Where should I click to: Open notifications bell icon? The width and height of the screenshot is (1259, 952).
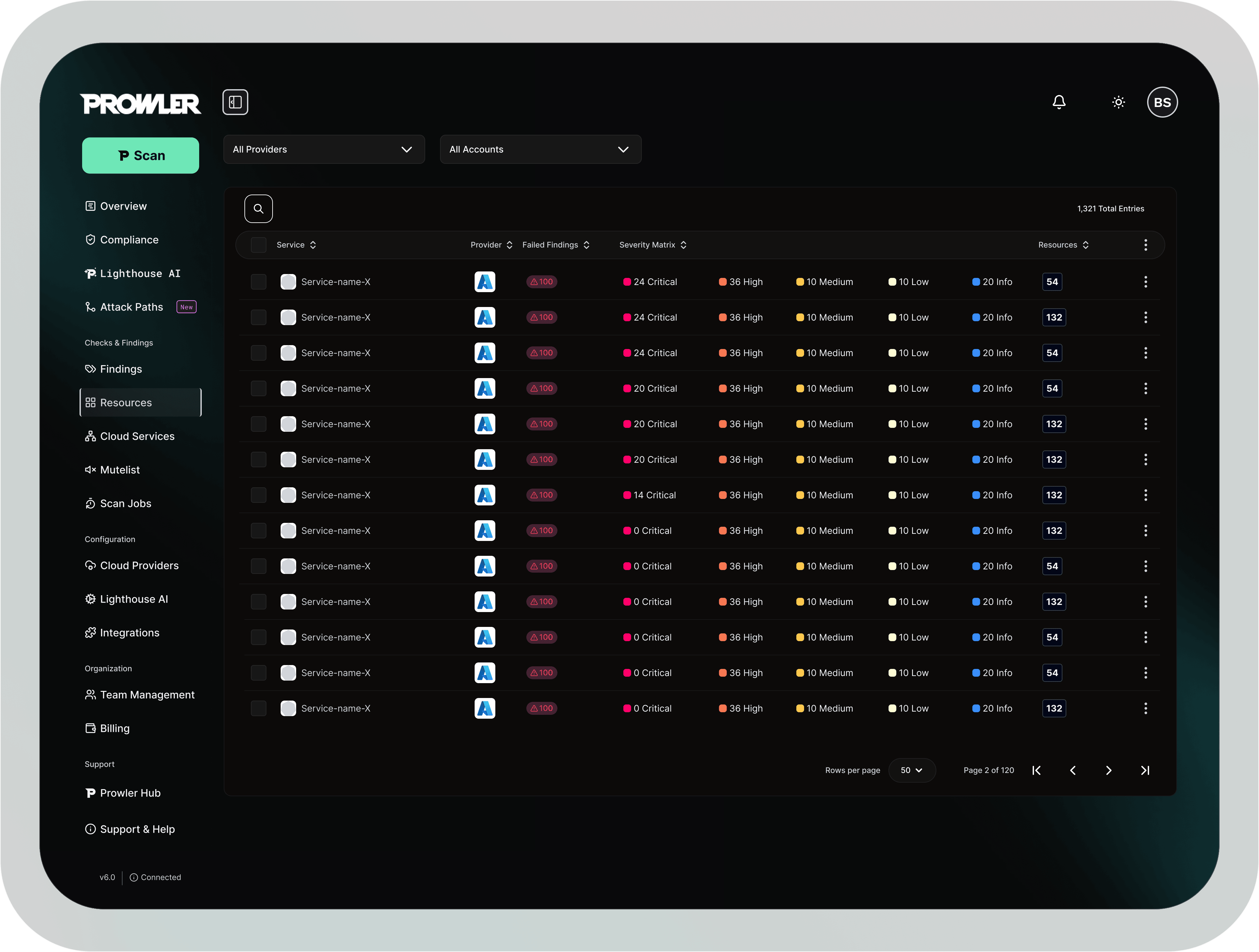click(1059, 102)
